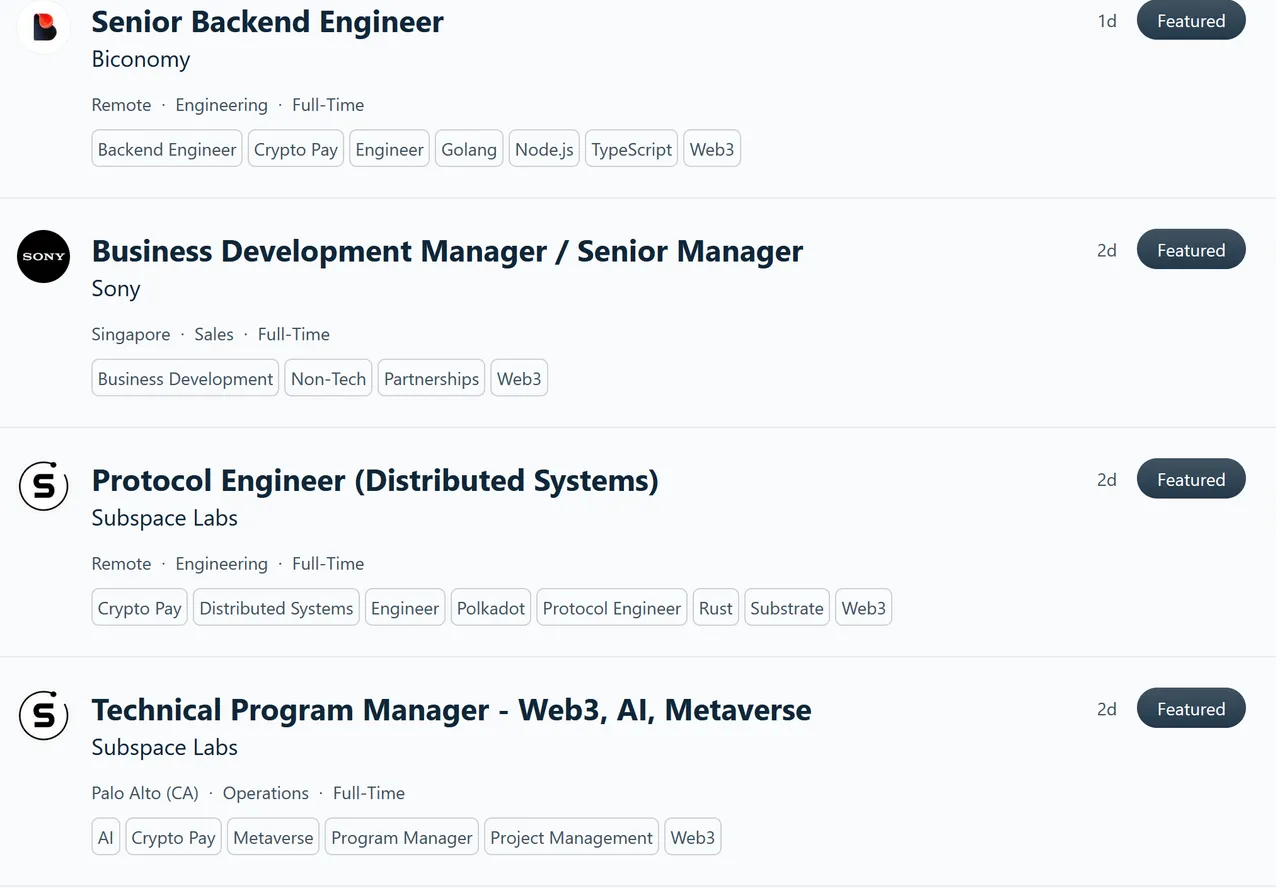Open Protocol Engineer (Distributed Systems) listing
Screen dimensions: 1280x888
(x=375, y=480)
